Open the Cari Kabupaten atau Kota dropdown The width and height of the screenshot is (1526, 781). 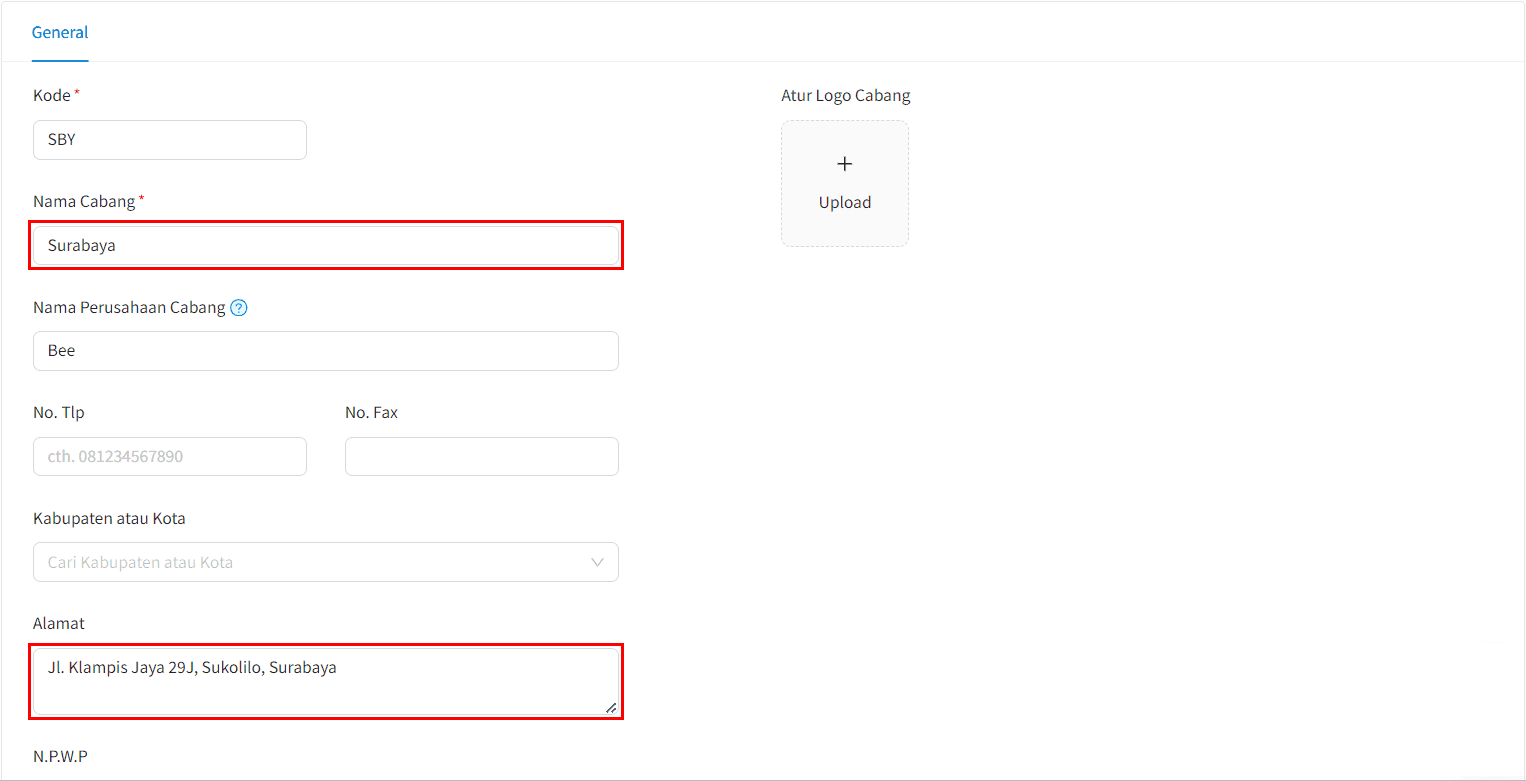click(x=326, y=562)
